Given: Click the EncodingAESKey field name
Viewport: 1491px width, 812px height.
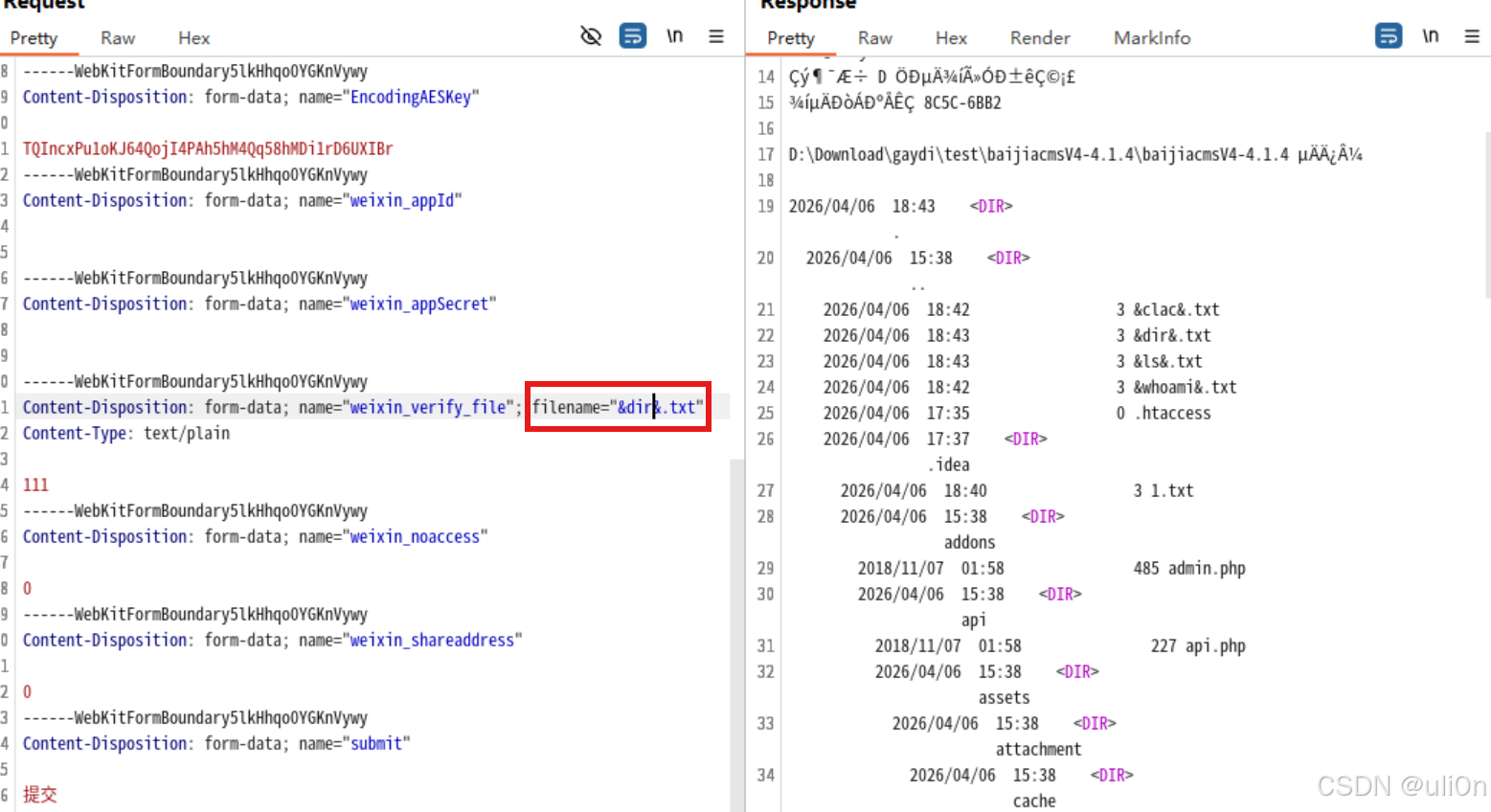Looking at the screenshot, I should pos(411,97).
